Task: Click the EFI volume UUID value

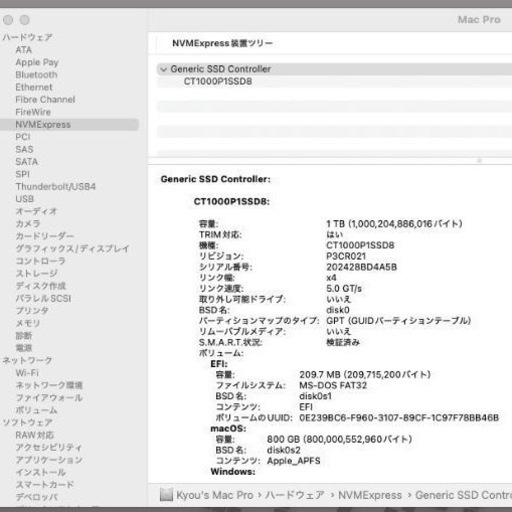Action: [399, 418]
